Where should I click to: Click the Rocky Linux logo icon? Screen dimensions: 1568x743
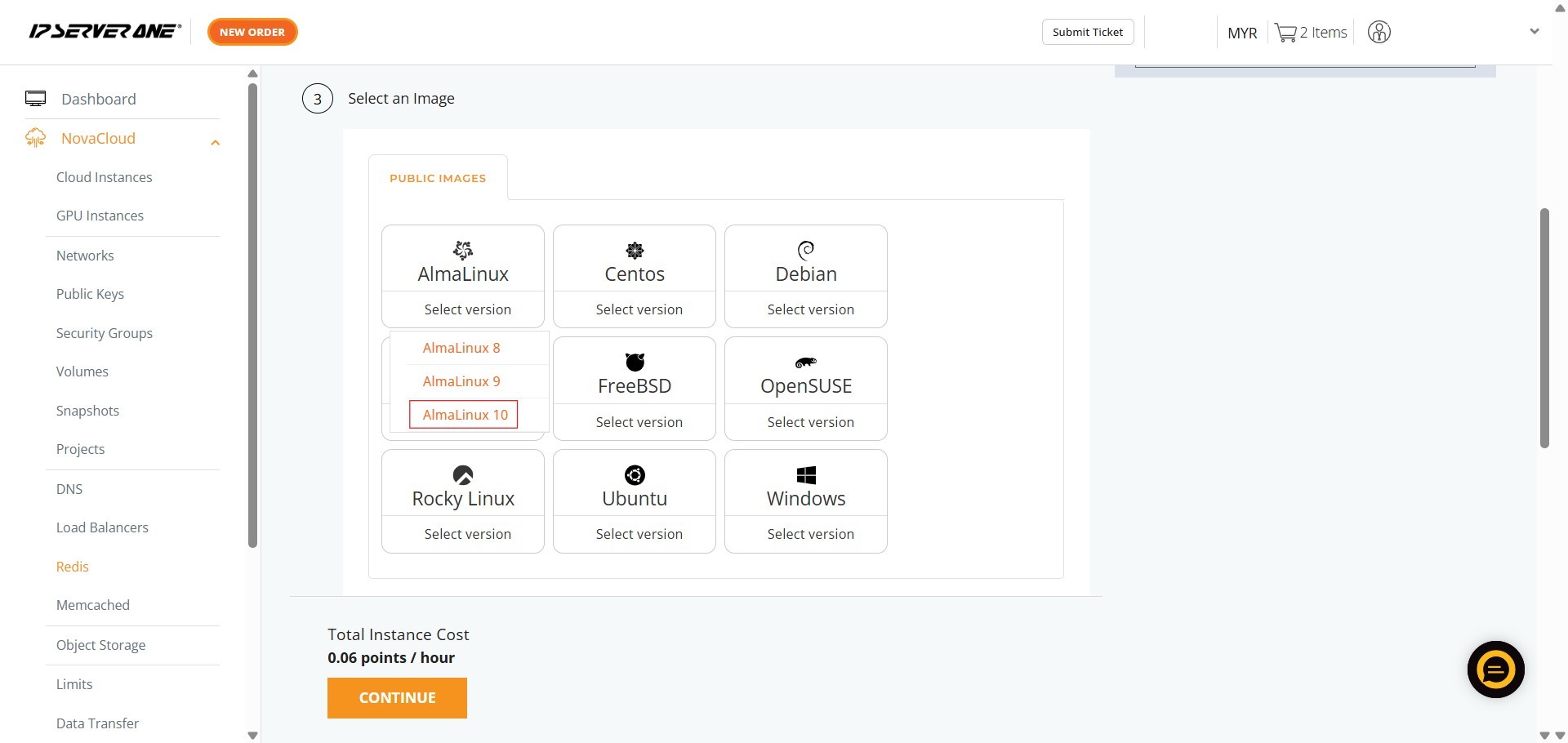(x=463, y=475)
